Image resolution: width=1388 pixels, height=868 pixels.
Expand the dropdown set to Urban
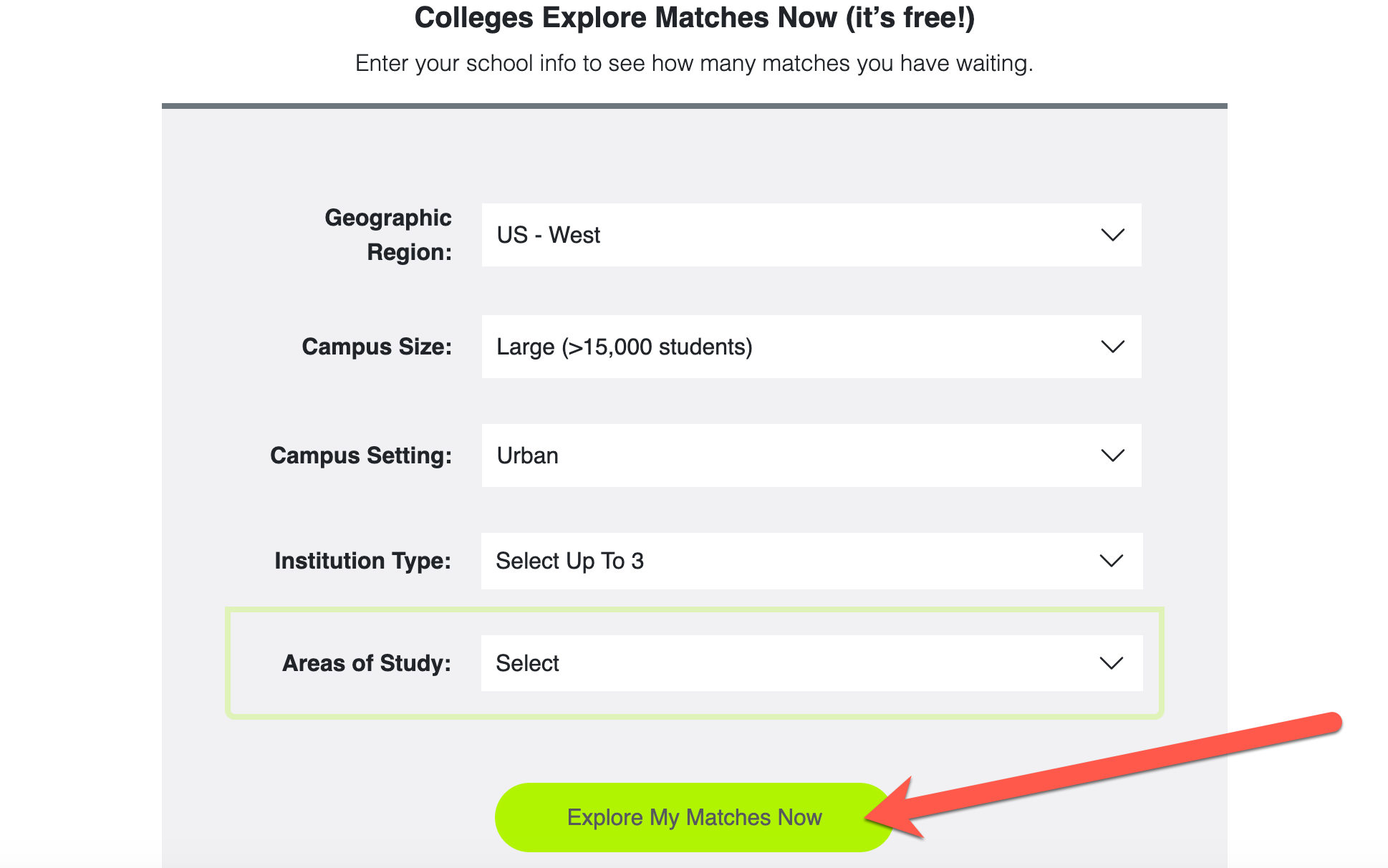click(x=788, y=455)
